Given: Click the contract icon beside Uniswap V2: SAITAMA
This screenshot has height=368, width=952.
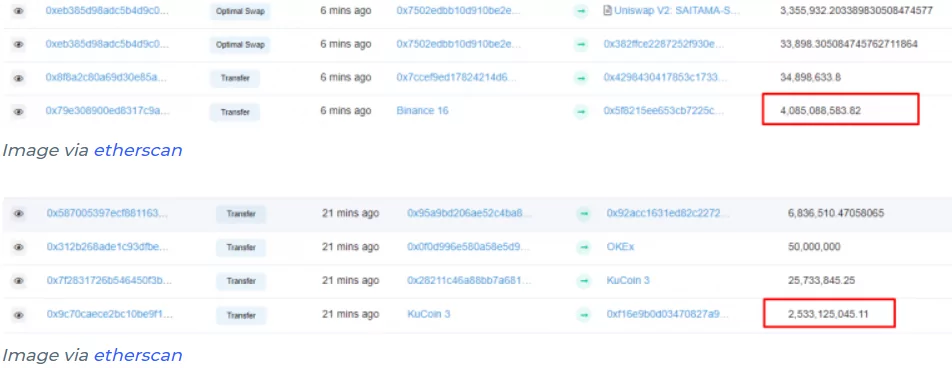Looking at the screenshot, I should click(607, 11).
